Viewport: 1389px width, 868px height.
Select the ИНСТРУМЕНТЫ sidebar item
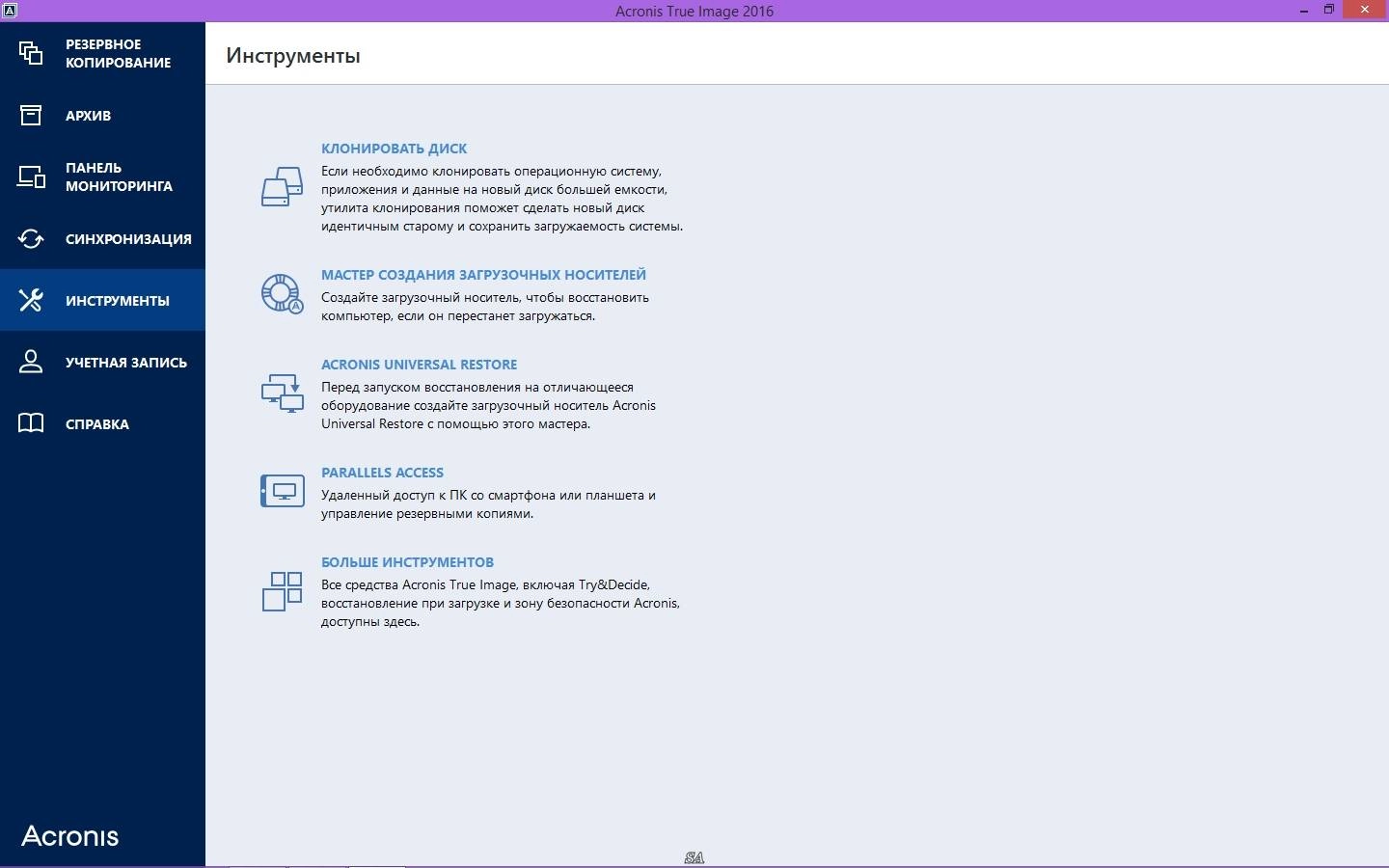click(x=102, y=300)
